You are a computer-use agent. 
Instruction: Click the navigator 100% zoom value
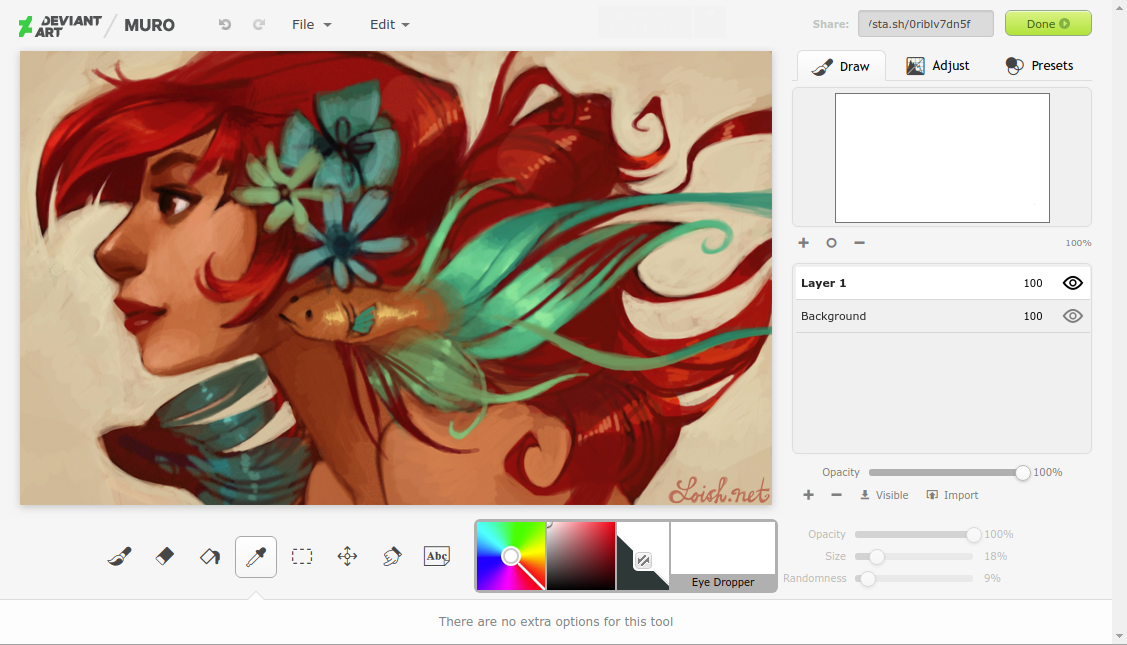click(x=1078, y=243)
